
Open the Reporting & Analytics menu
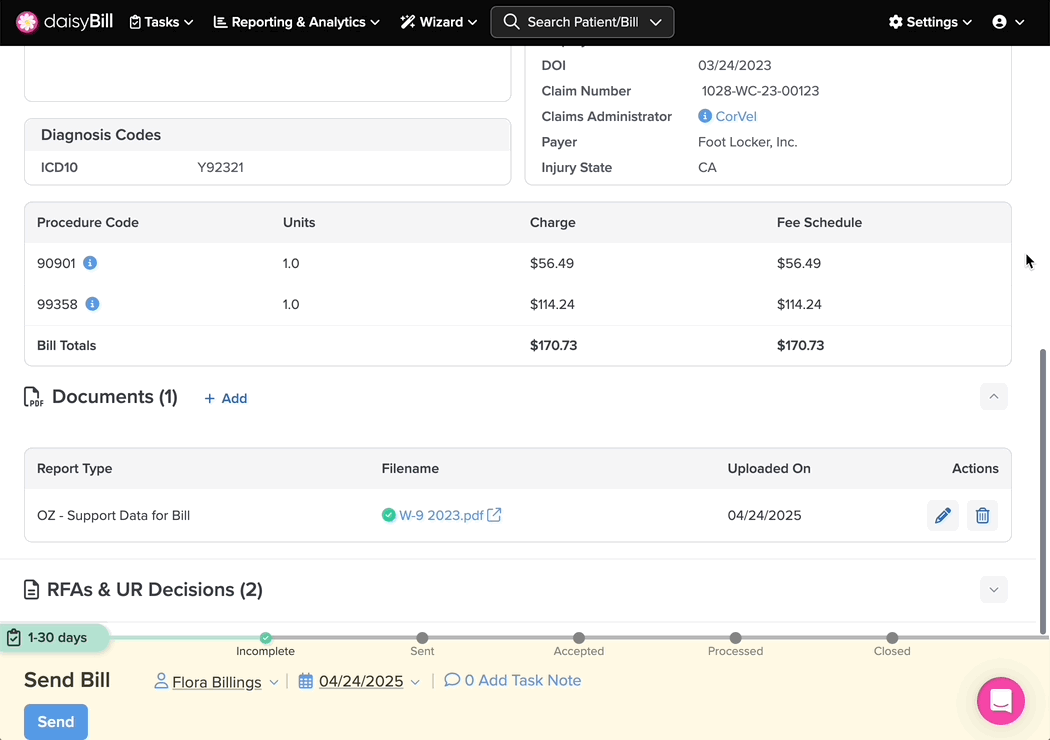pyautogui.click(x=297, y=22)
